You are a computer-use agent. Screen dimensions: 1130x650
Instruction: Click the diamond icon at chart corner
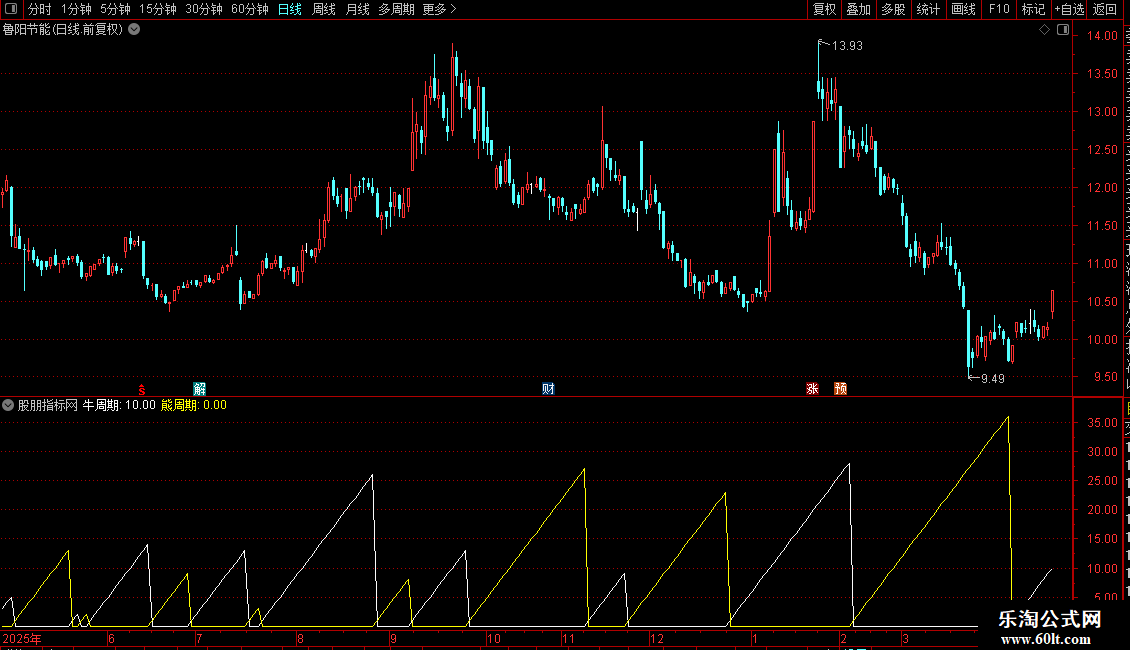(1044, 30)
